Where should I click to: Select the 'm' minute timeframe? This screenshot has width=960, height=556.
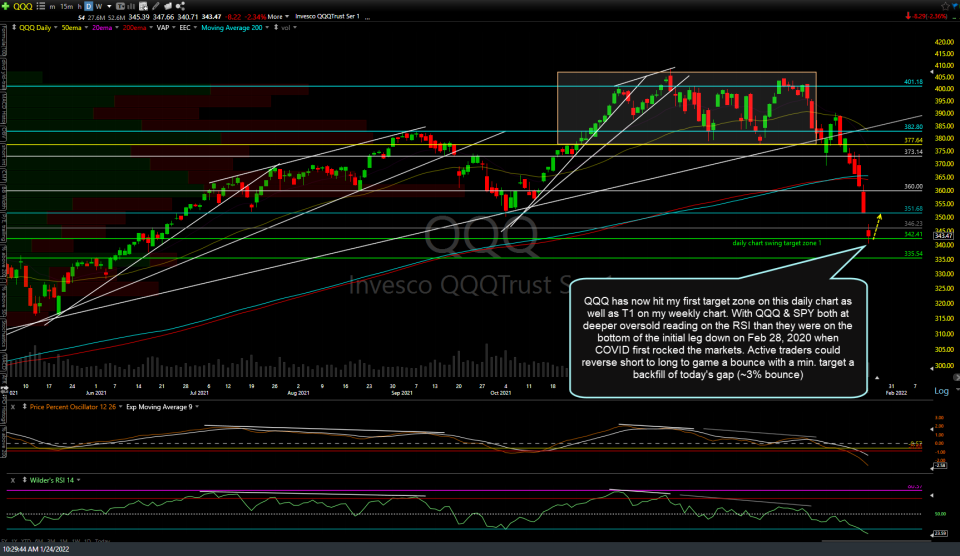pos(52,7)
